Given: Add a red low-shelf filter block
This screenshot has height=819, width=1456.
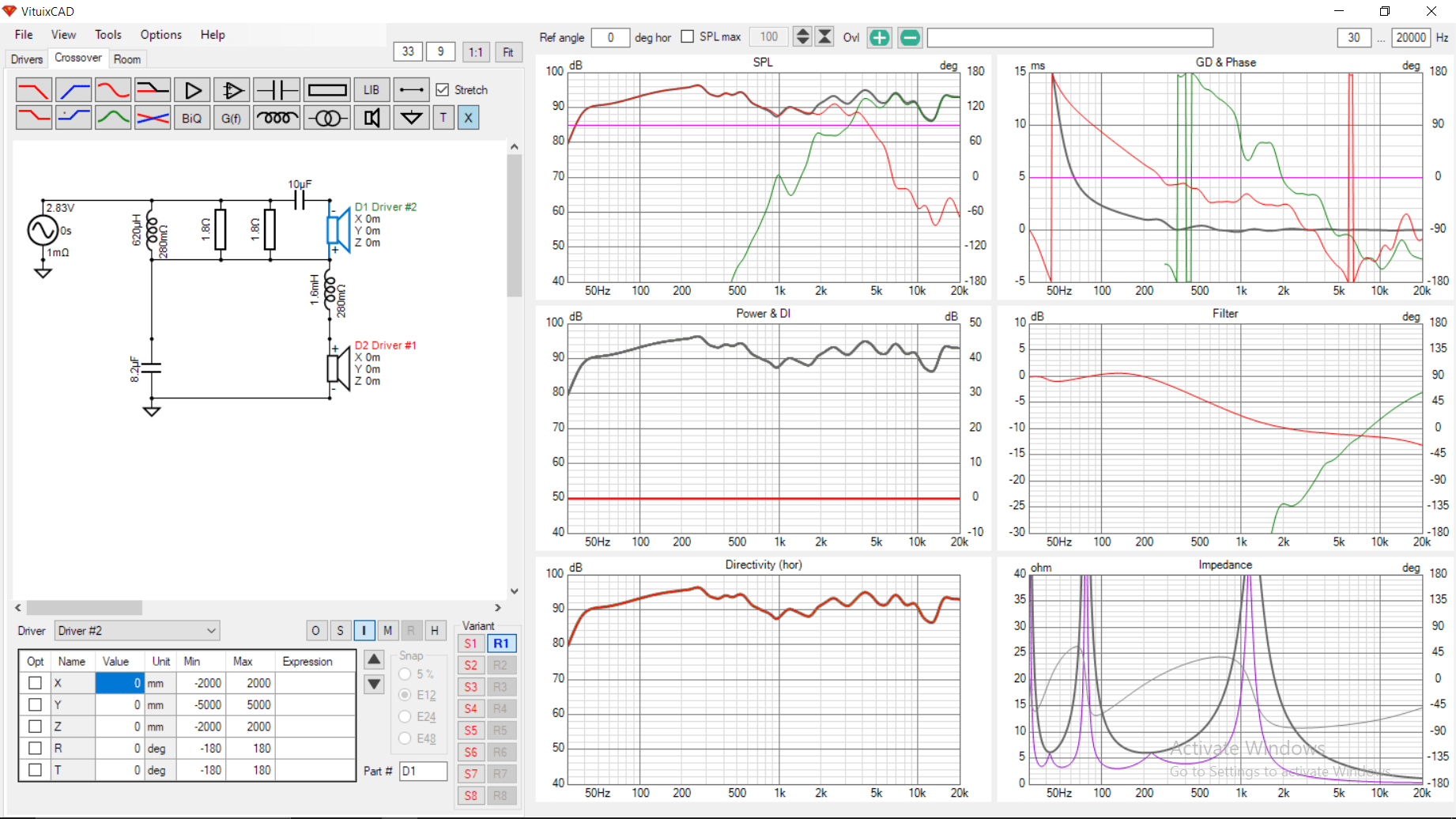Looking at the screenshot, I should [x=34, y=118].
